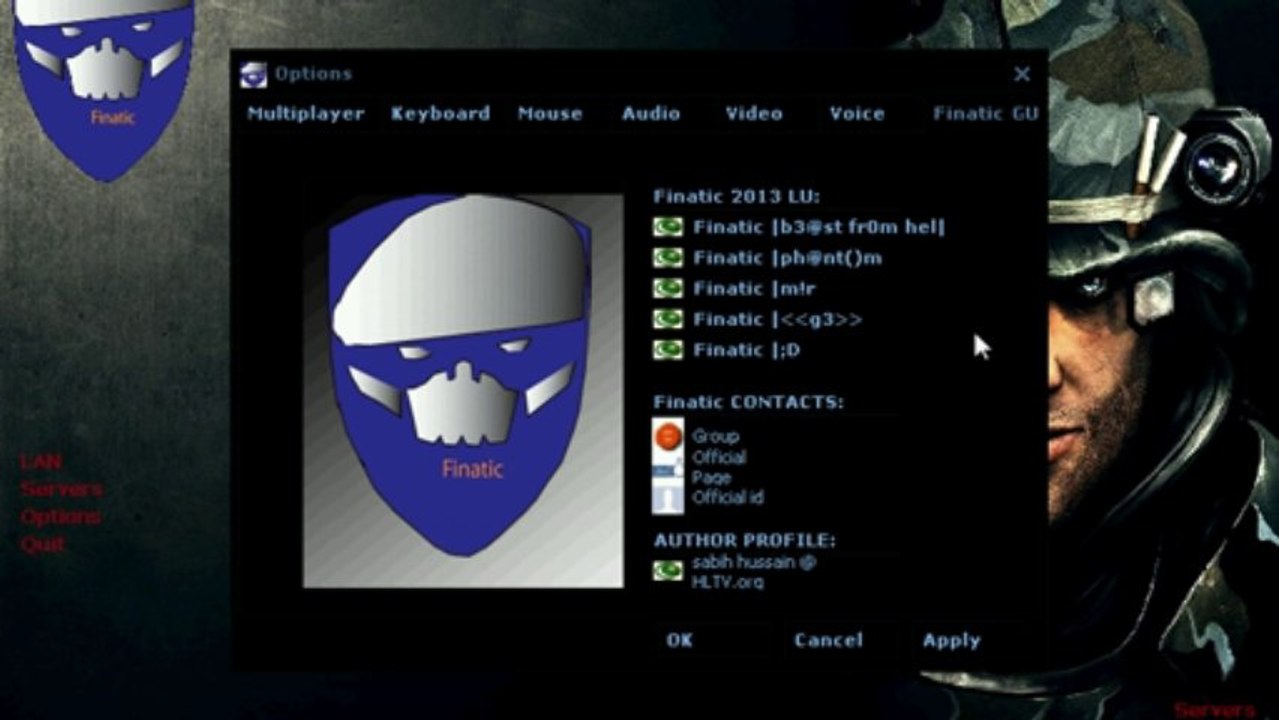Open the Official Page link
The width and height of the screenshot is (1279, 720).
pos(719,467)
